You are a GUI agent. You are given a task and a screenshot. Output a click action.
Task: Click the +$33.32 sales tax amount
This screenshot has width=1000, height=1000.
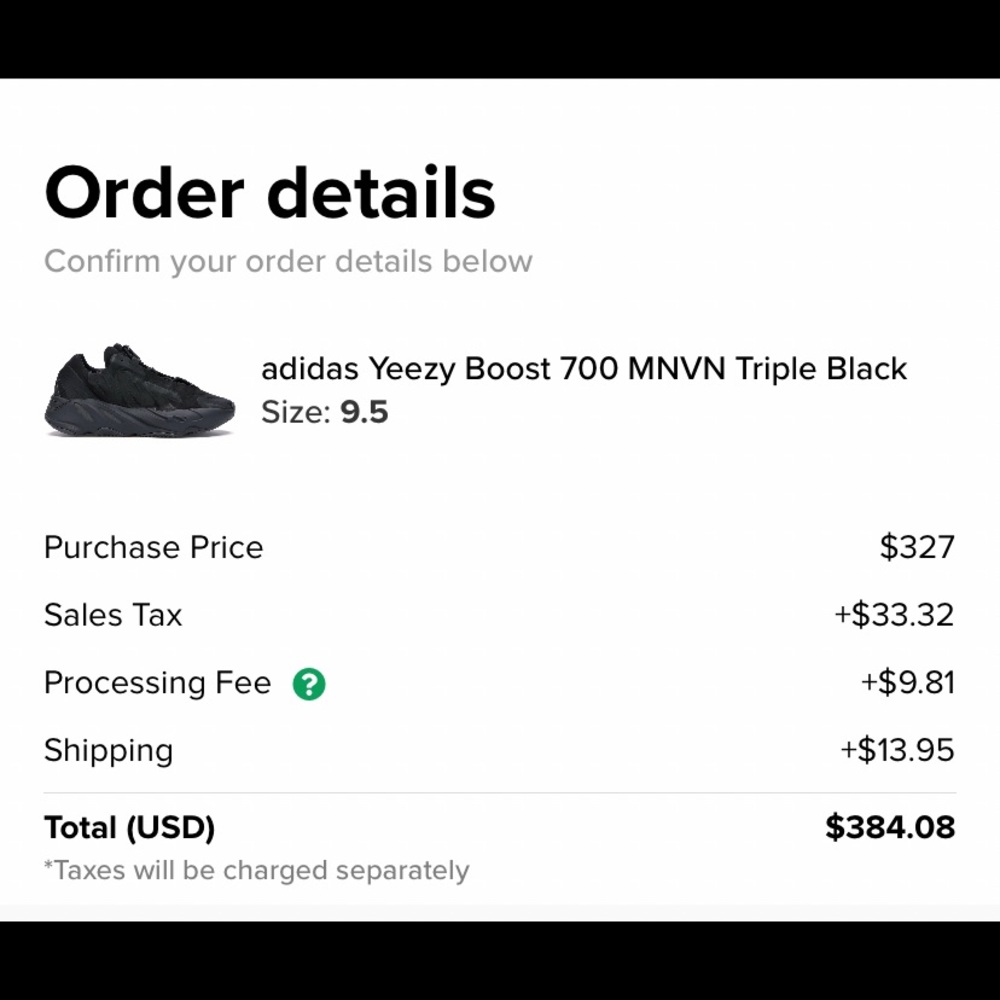(x=892, y=615)
